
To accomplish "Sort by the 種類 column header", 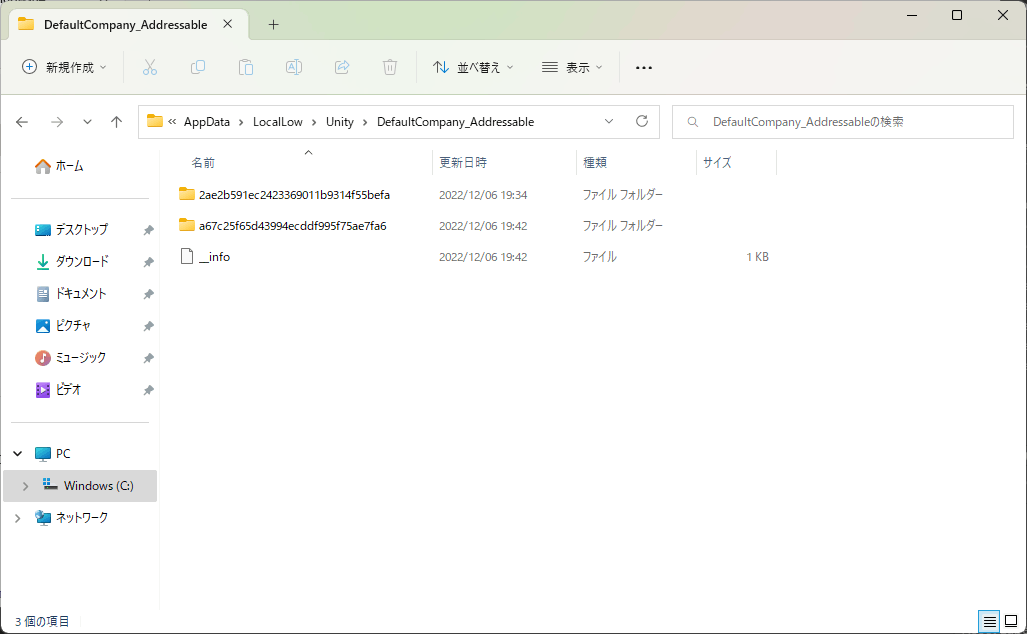I will (x=595, y=162).
